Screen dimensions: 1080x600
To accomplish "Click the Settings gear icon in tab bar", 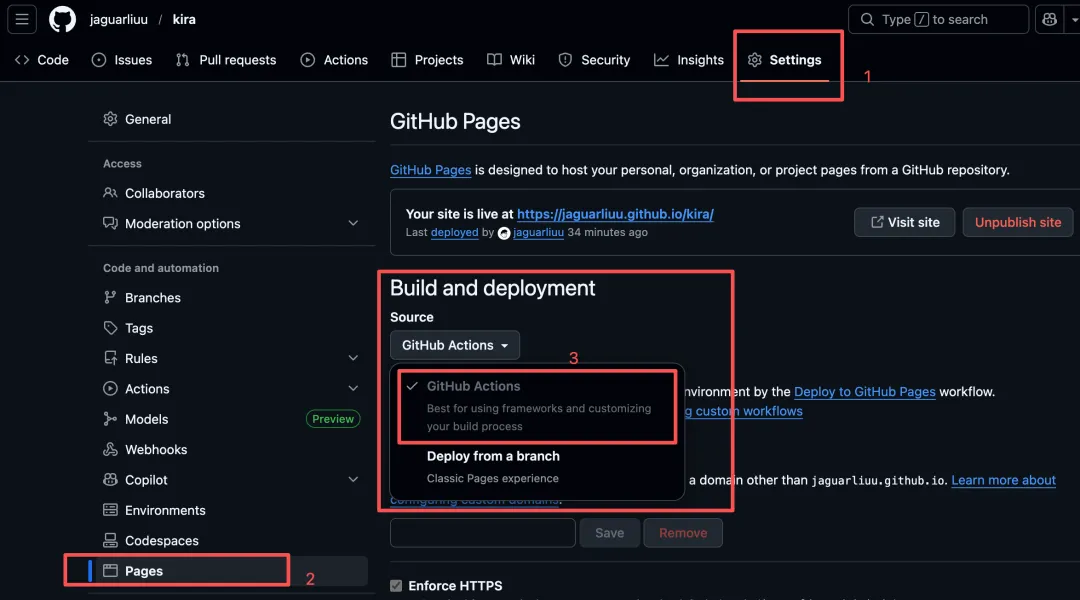I will (x=755, y=60).
